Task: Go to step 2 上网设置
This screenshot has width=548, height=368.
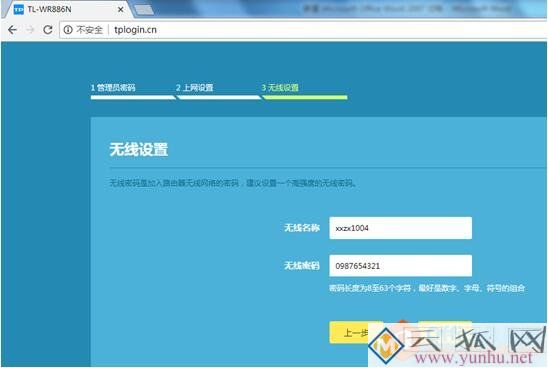Action: (195, 88)
